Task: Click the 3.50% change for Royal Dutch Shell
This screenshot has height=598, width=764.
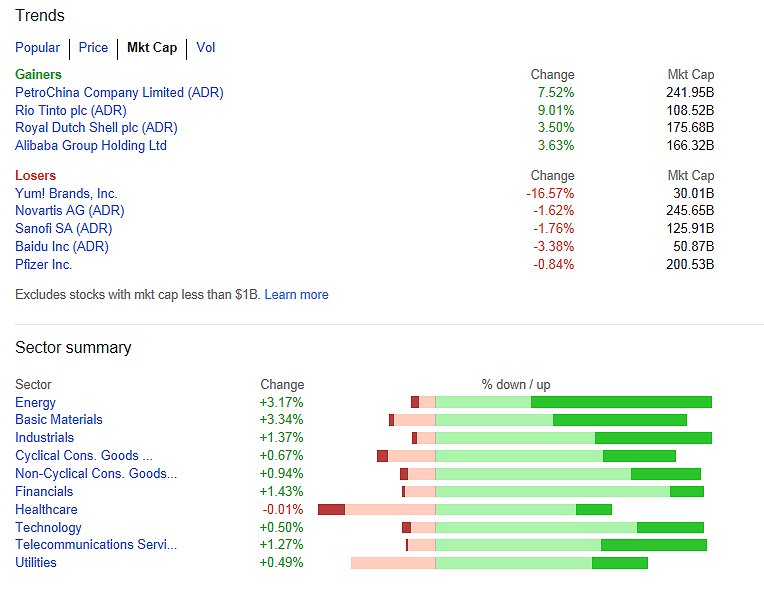Action: [x=556, y=128]
